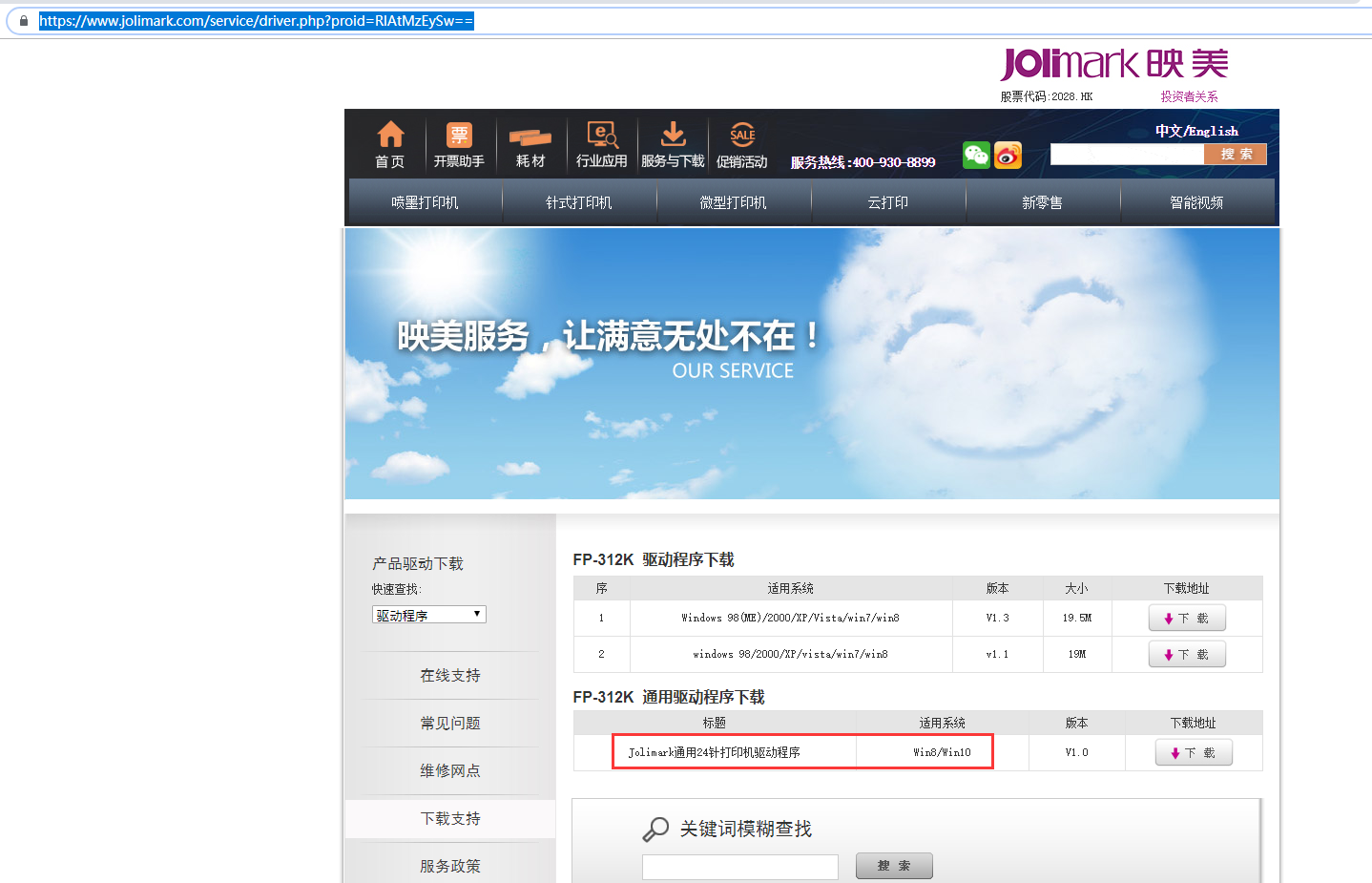Click the 股票代码:2028.HK text
The width and height of the screenshot is (1372, 883).
coord(1047,96)
